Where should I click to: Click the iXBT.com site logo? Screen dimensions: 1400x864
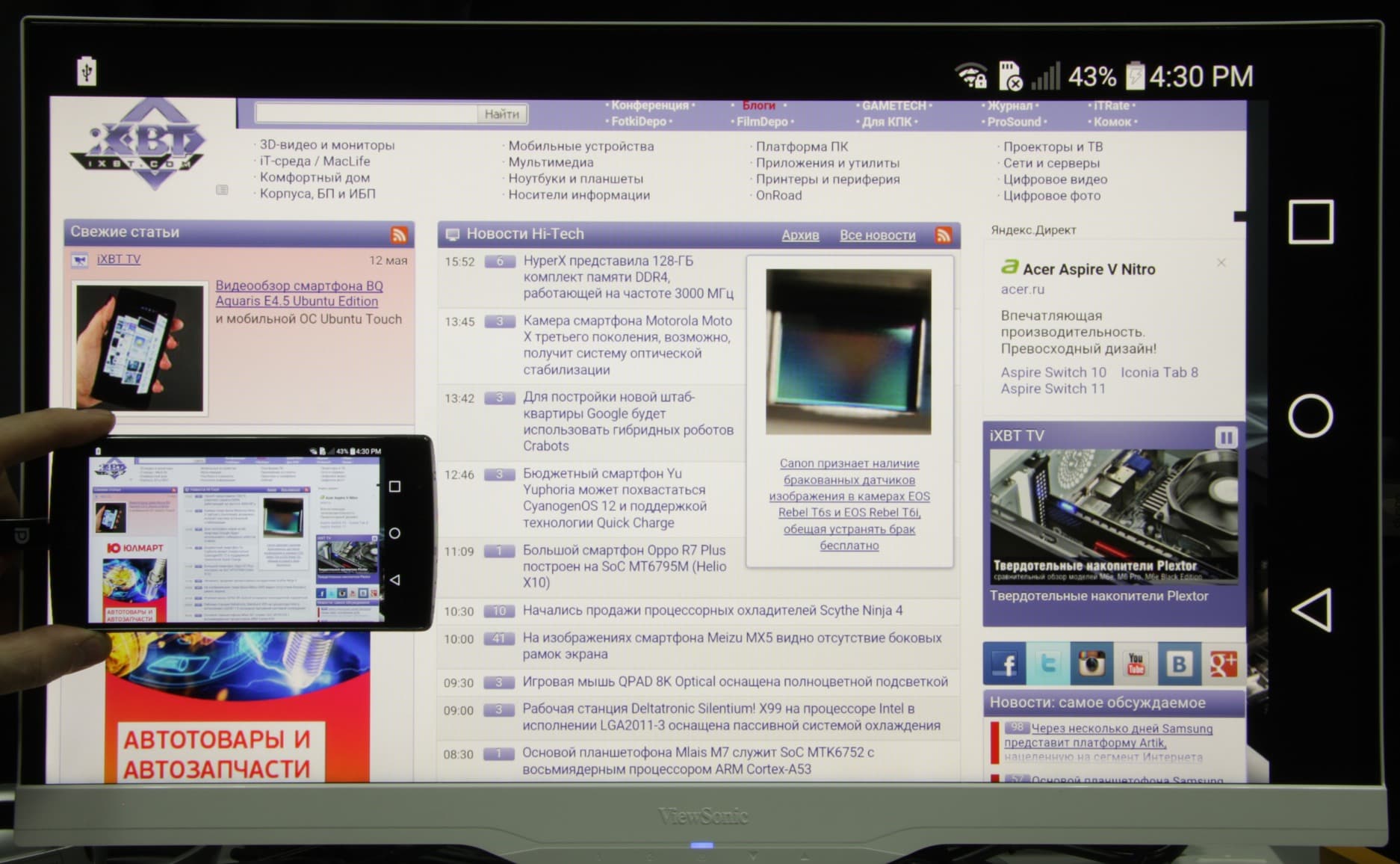pyautogui.click(x=138, y=144)
